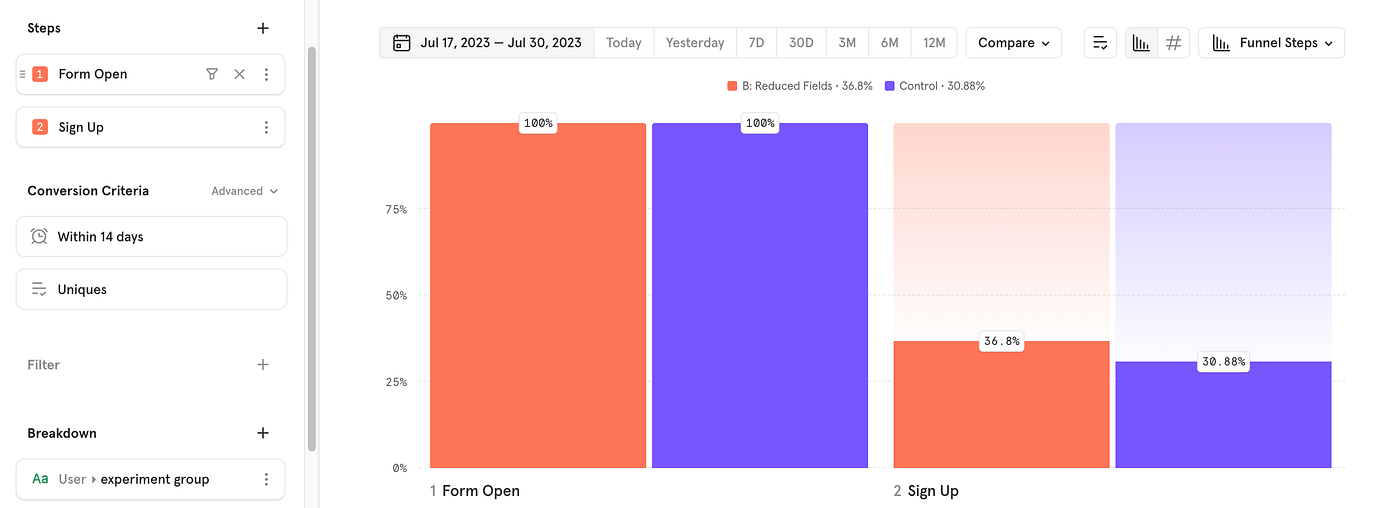1400x508 pixels.
Task: Select Yesterday date range
Action: pyautogui.click(x=695, y=43)
